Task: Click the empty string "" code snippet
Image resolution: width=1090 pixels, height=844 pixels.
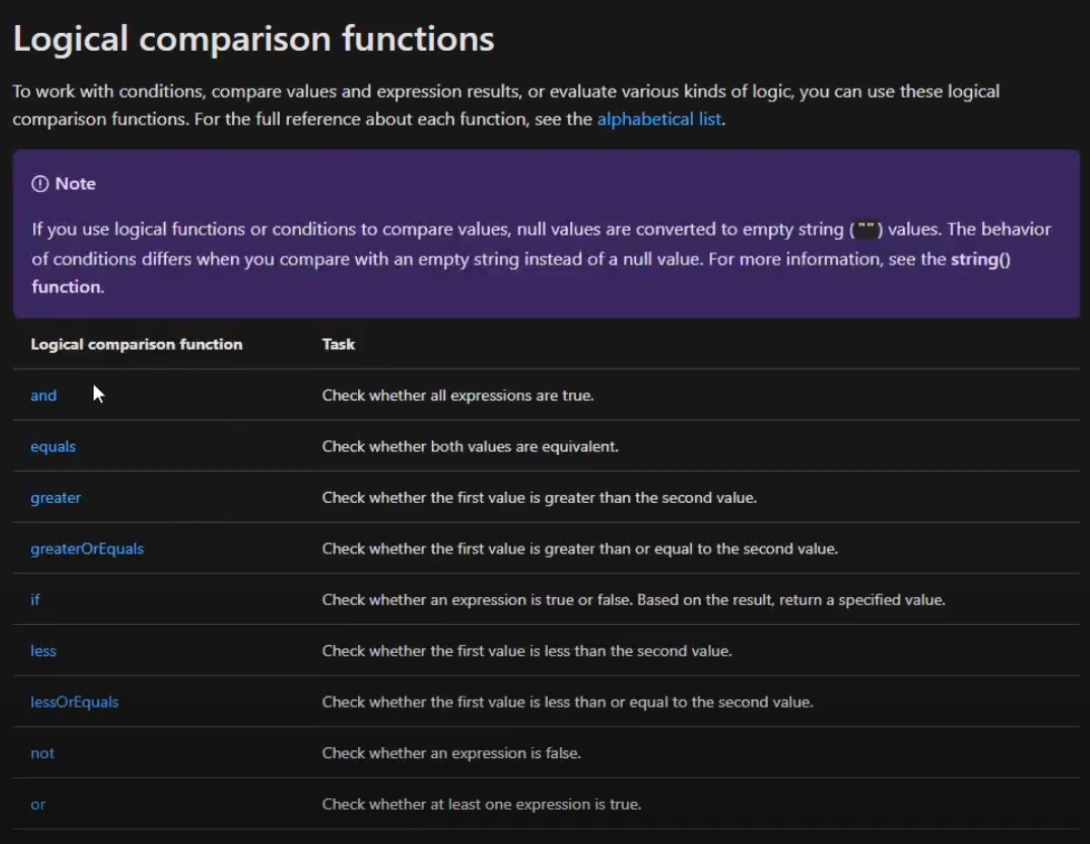Action: click(866, 229)
